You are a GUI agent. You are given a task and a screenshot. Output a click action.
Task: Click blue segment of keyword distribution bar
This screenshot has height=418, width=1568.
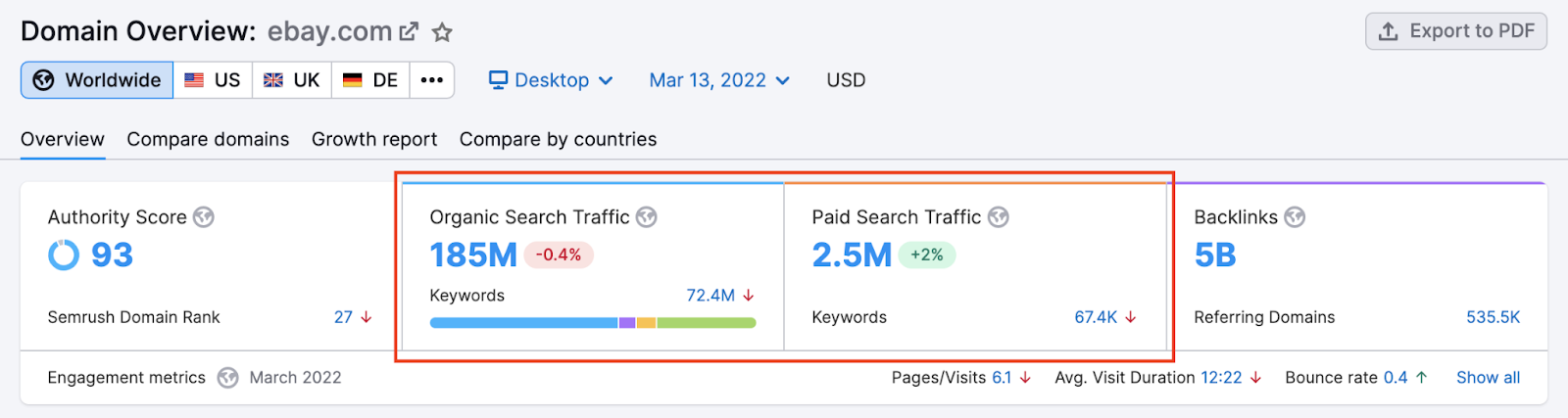[524, 323]
